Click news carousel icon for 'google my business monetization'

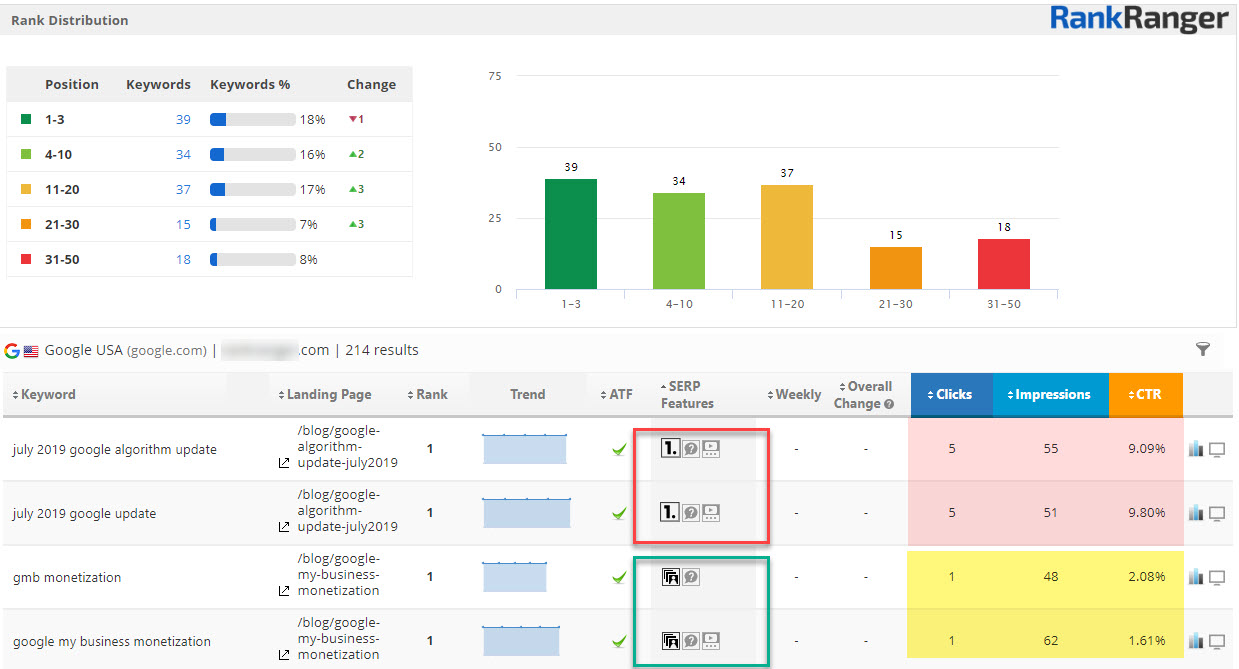pos(670,640)
